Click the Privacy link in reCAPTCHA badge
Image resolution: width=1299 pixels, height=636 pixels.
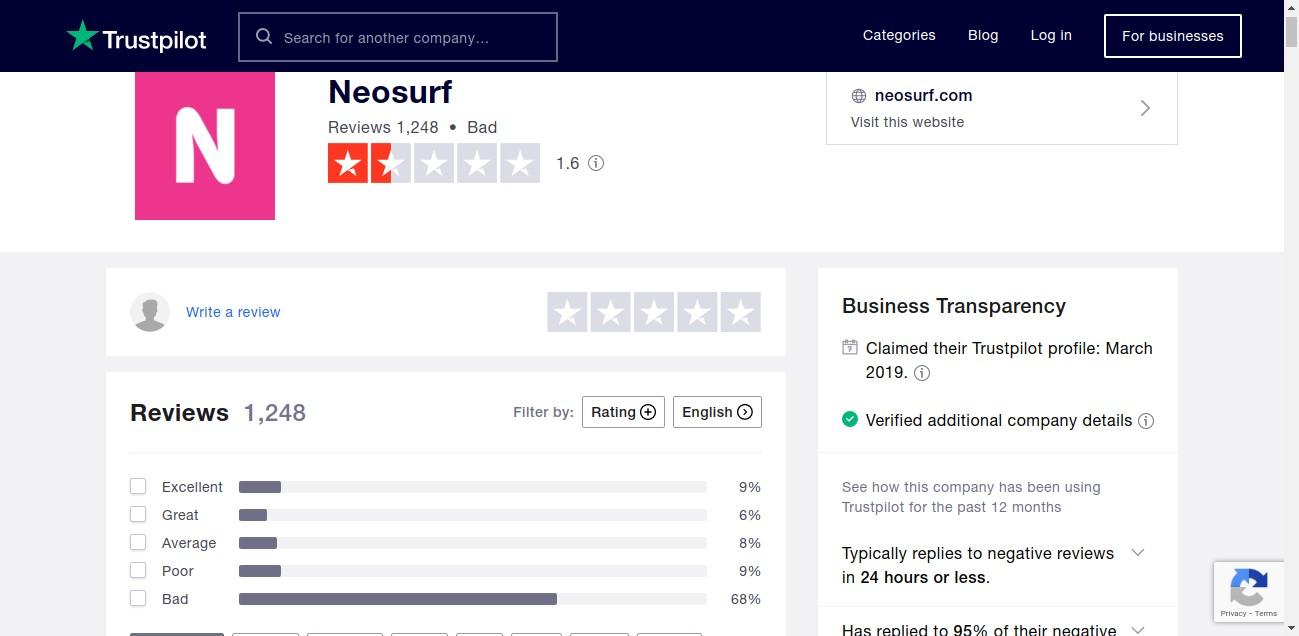pyautogui.click(x=1233, y=613)
